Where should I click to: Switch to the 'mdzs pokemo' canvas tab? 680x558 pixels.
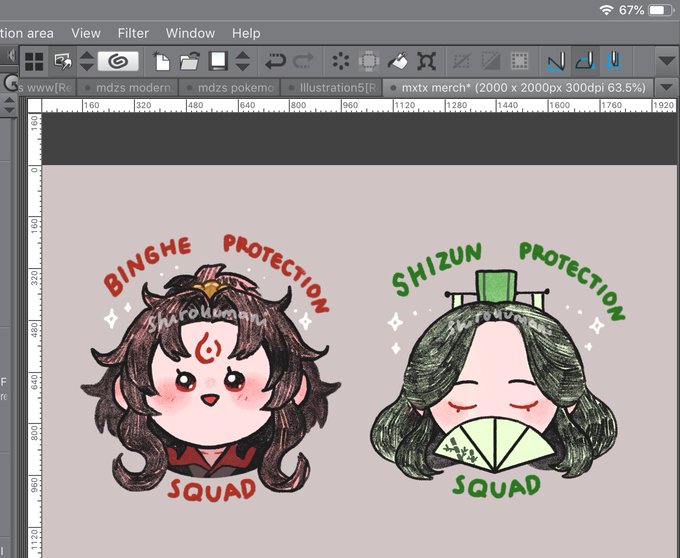coord(230,88)
